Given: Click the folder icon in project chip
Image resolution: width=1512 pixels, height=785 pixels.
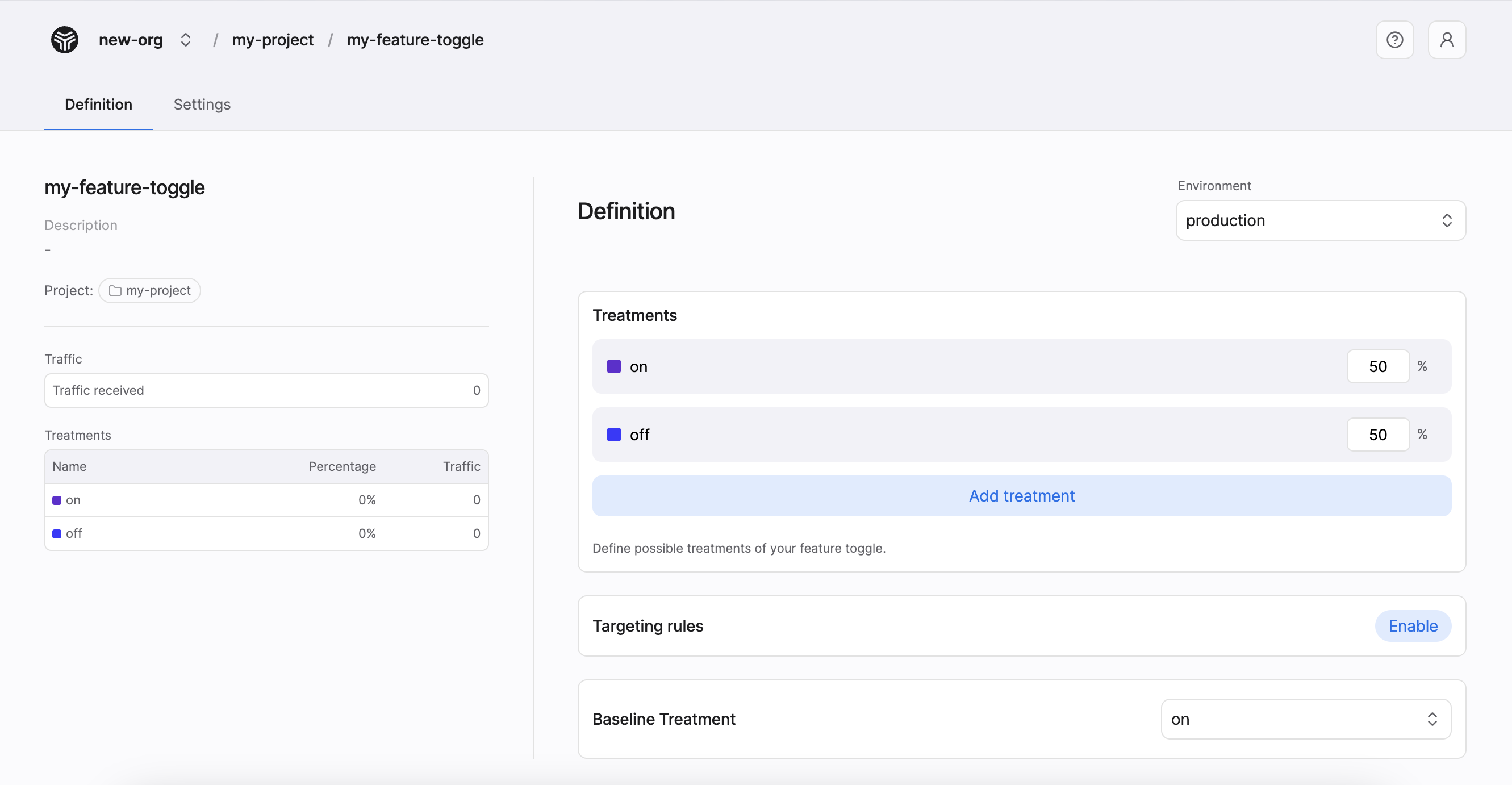Looking at the screenshot, I should click(115, 291).
